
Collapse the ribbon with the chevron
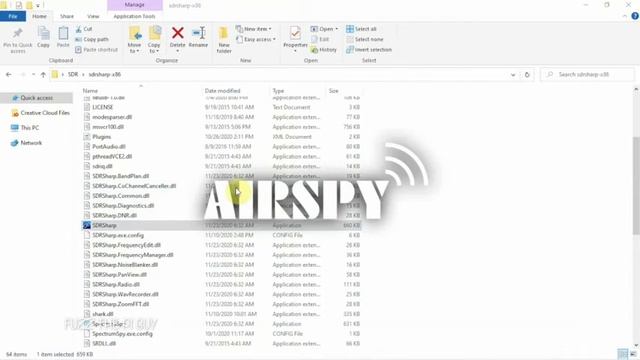tap(624, 16)
